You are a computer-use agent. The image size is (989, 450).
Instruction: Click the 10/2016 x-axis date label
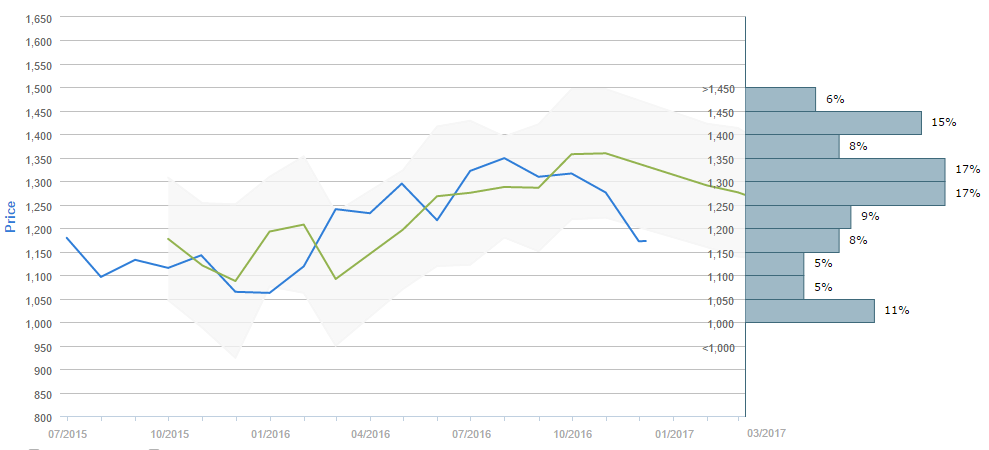click(x=573, y=434)
